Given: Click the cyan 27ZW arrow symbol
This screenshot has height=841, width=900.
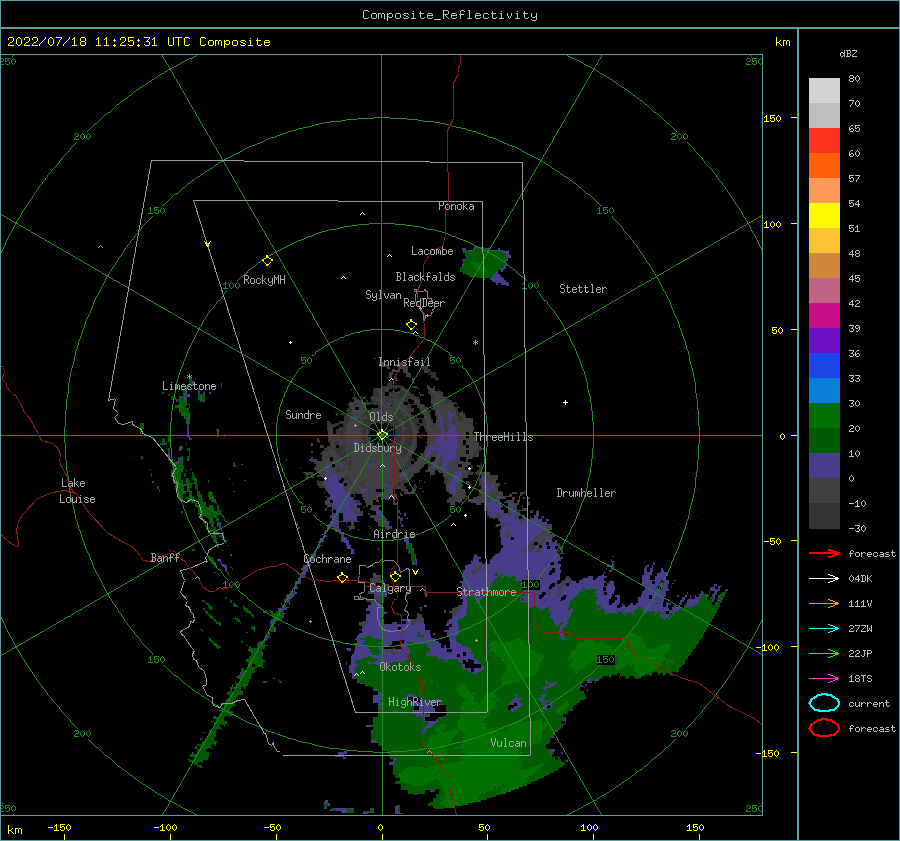Looking at the screenshot, I should tap(824, 629).
